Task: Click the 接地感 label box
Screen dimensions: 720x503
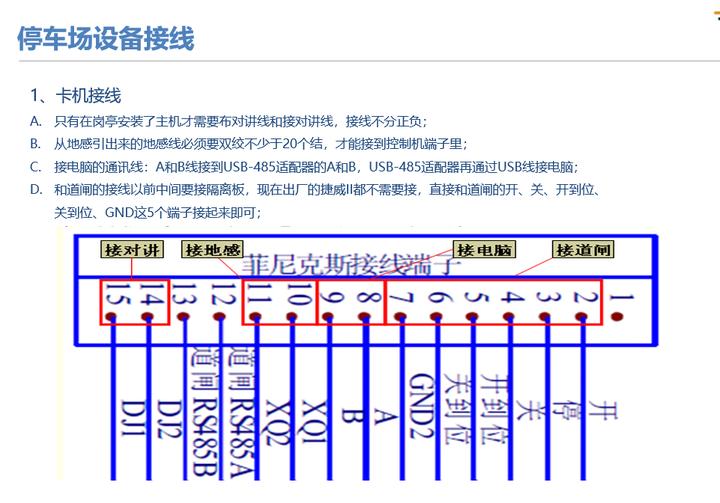Action: click(212, 250)
